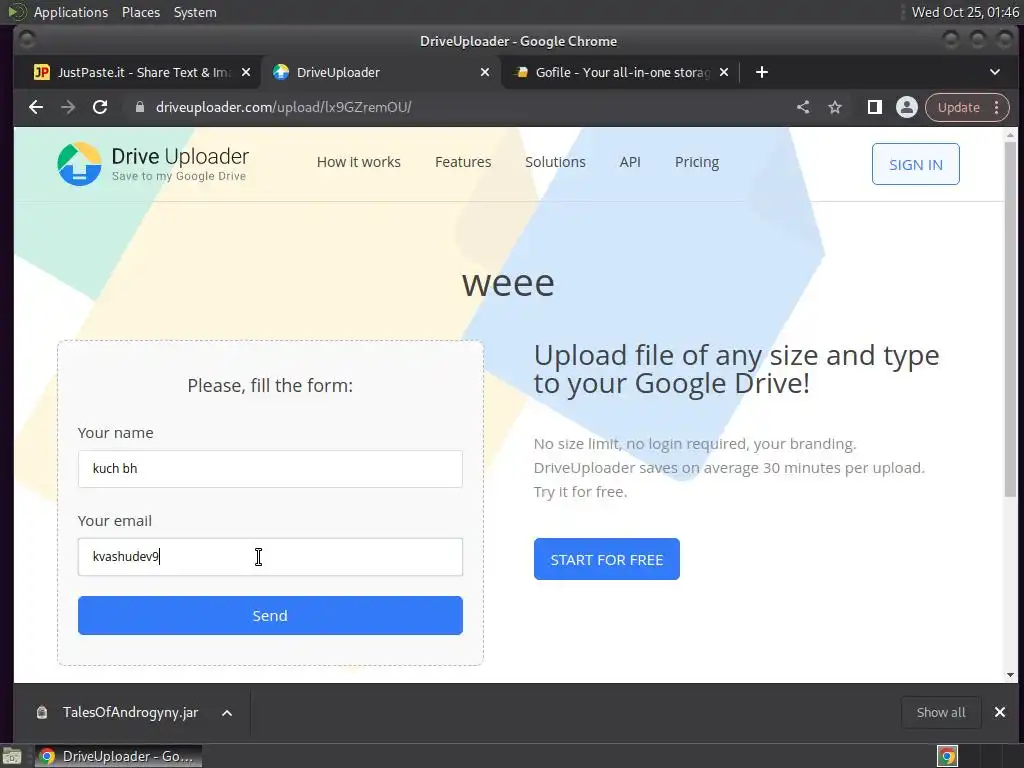This screenshot has height=768, width=1024.
Task: Open the side panel icon
Action: pyautogui.click(x=874, y=107)
